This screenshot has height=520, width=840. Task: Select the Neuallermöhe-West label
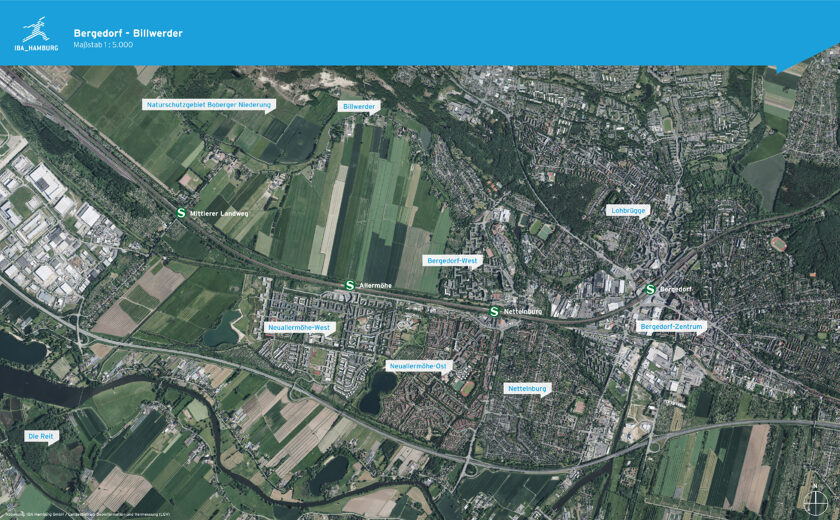299,328
